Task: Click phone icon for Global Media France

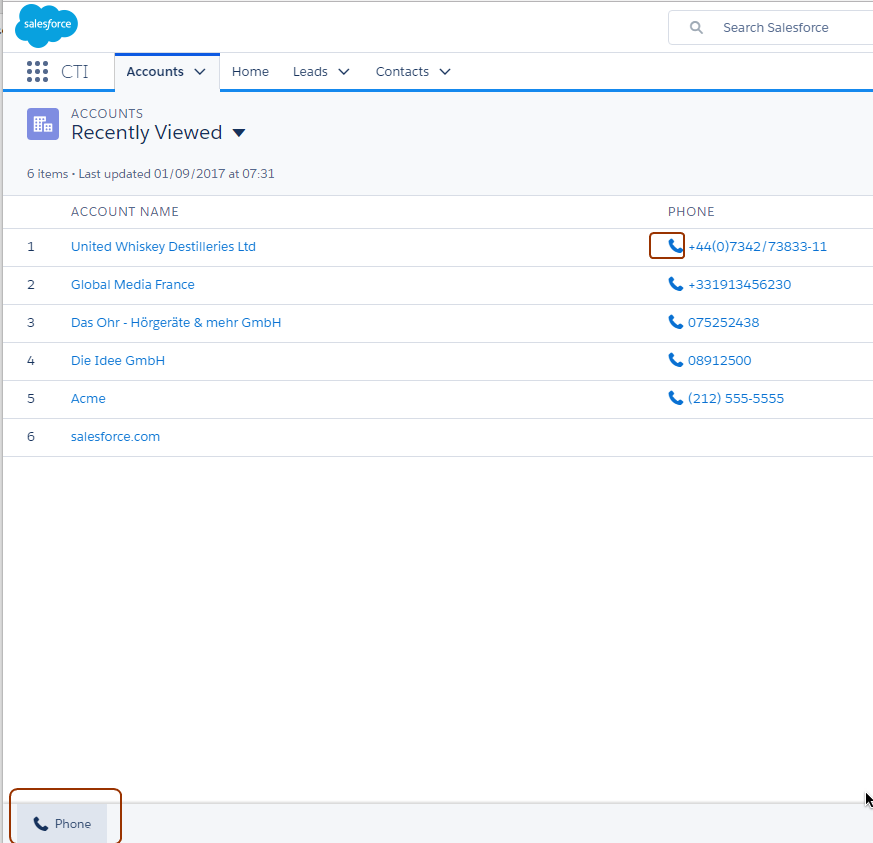Action: (675, 284)
